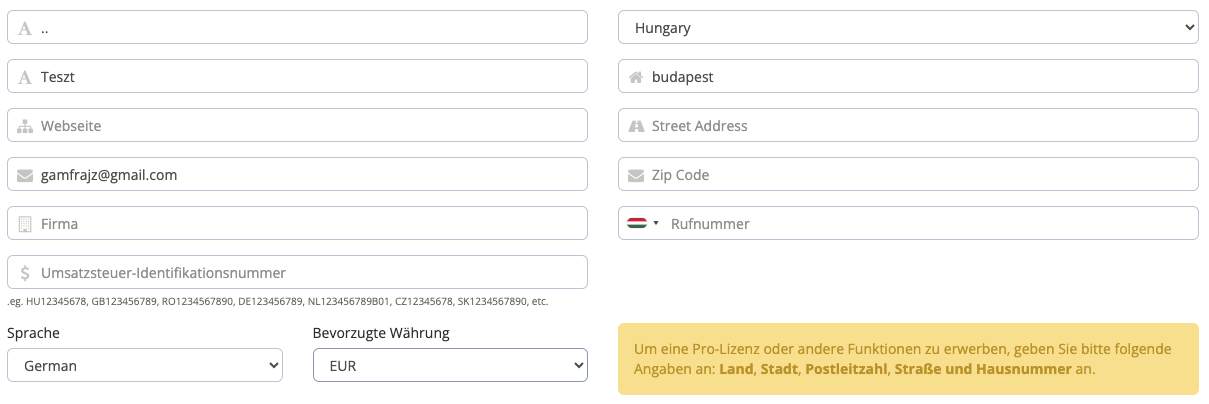Screen dimensions: 1209x404
Task: Open the Bevorzugte Währung EUR dropdown
Action: coord(450,365)
